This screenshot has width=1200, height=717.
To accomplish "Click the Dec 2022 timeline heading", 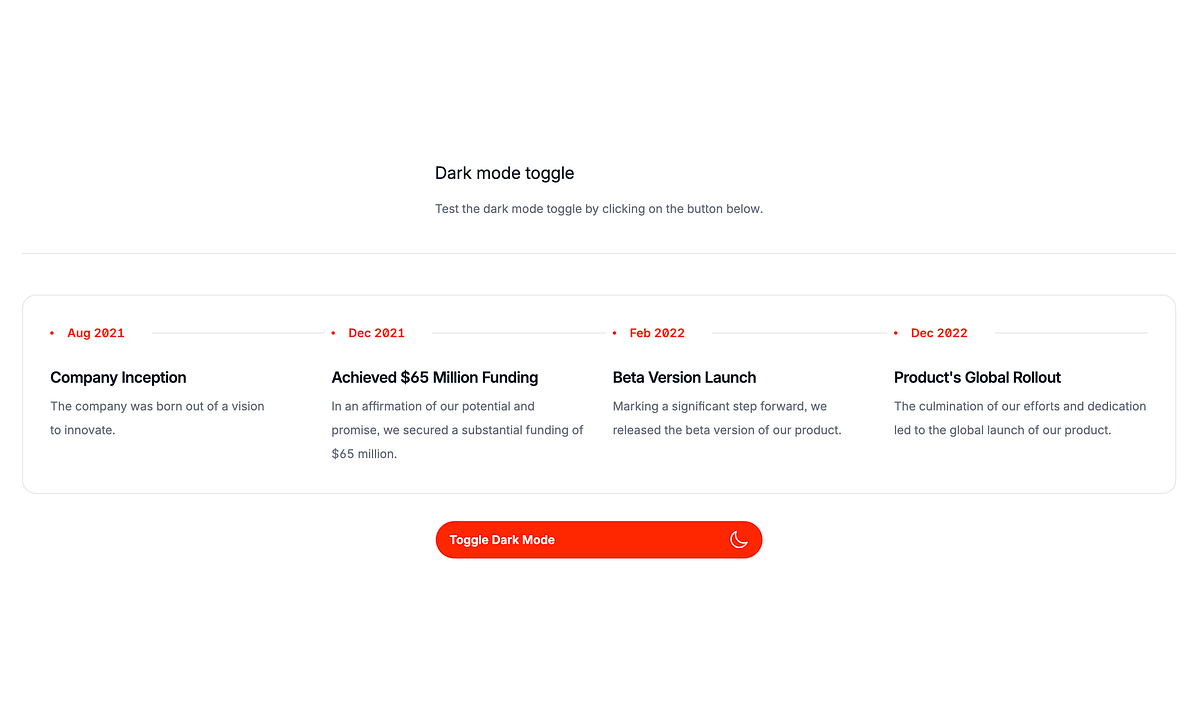I will (939, 333).
